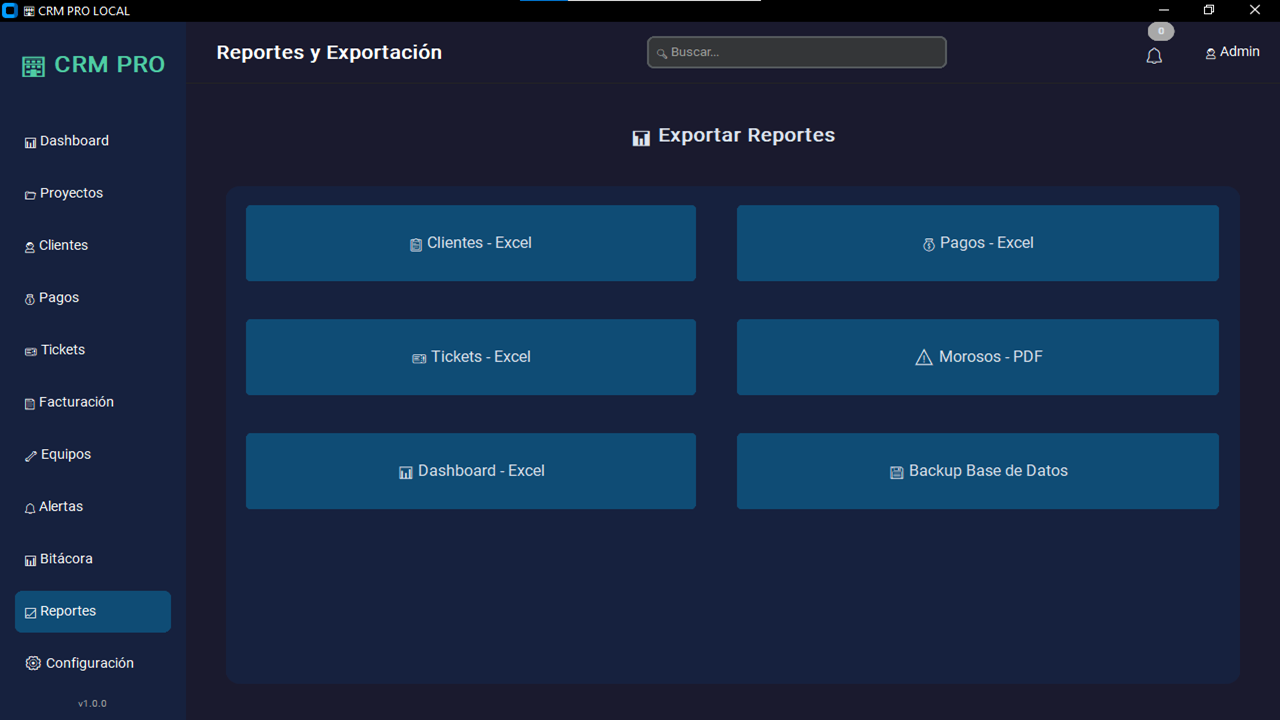The image size is (1280, 720).
Task: Export Clientes to Excel
Action: tap(470, 242)
